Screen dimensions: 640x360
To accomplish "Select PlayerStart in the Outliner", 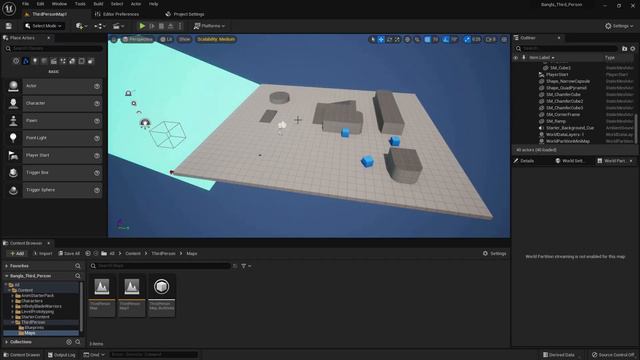I will point(557,75).
